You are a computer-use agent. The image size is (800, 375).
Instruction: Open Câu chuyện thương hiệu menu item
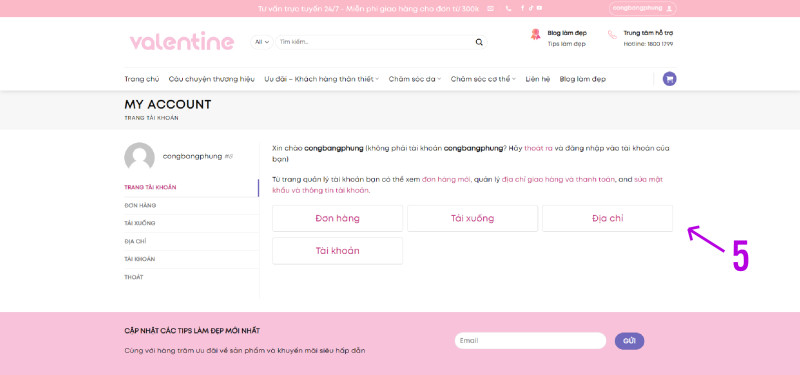coord(212,79)
